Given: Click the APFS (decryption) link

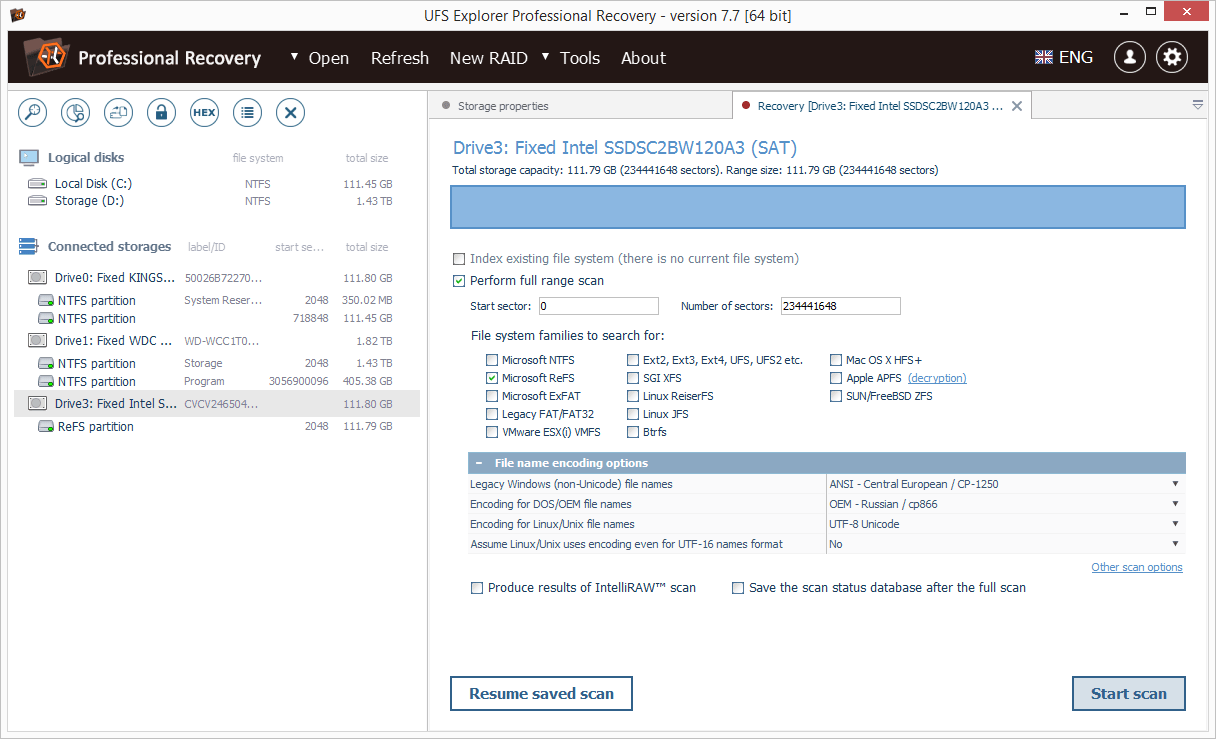Looking at the screenshot, I should (937, 378).
